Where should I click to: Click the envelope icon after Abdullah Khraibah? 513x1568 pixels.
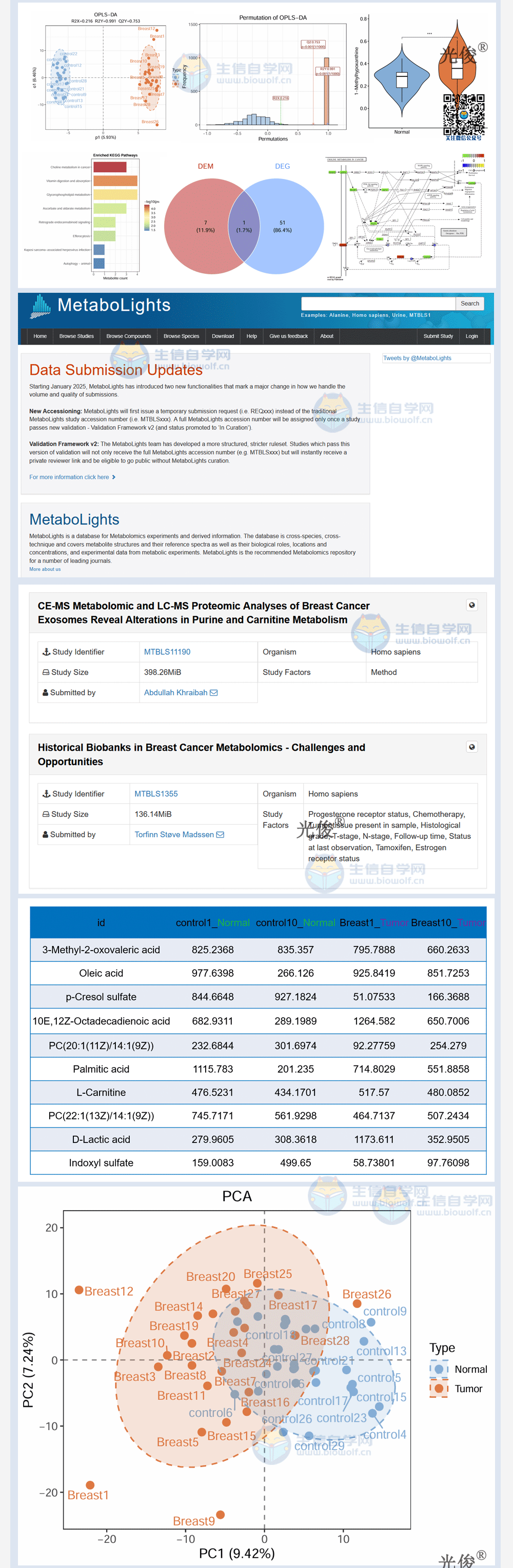214,693
